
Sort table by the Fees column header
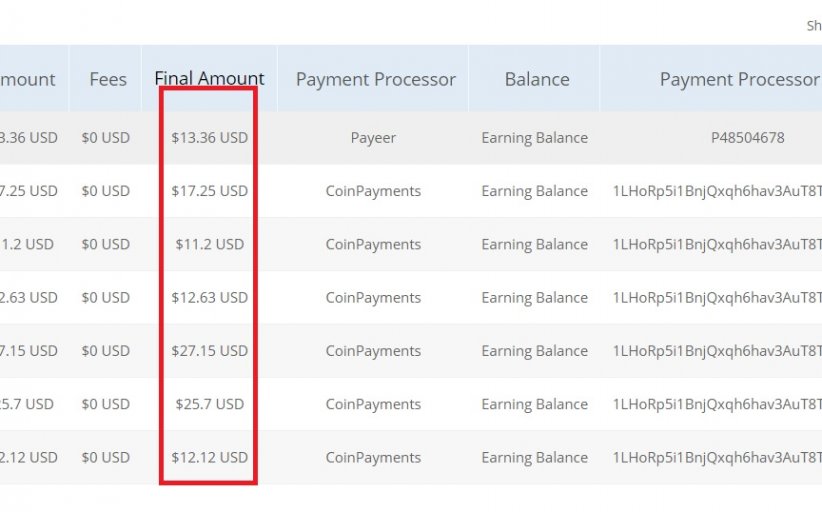[x=108, y=80]
